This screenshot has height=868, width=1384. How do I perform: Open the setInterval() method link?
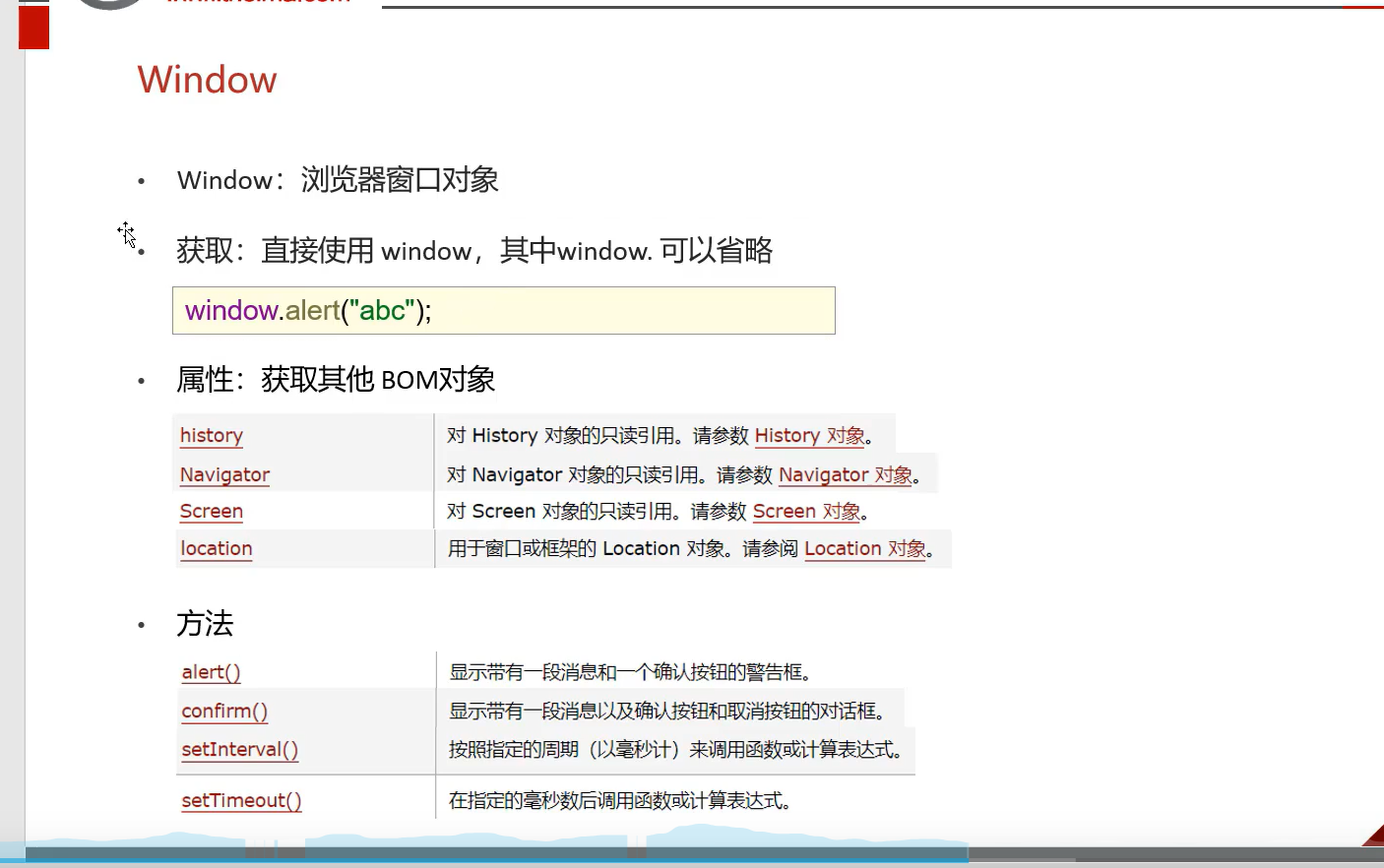(x=239, y=749)
